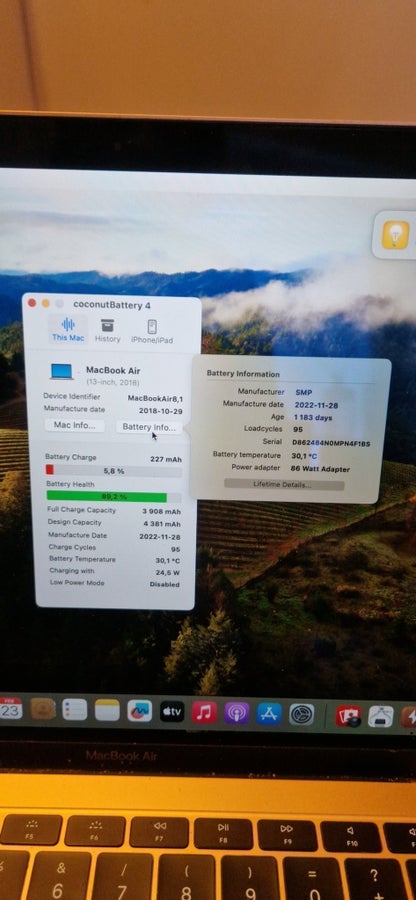Open the Notes app in Dock
The height and width of the screenshot is (900, 416).
pyautogui.click(x=107, y=711)
